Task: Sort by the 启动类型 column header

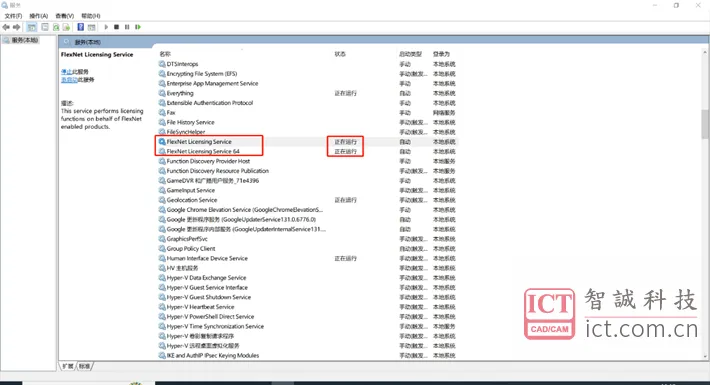Action: [410, 54]
